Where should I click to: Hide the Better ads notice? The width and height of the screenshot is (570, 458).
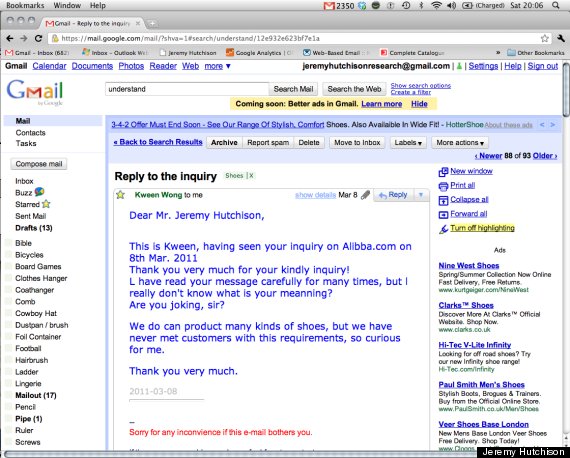[419, 104]
